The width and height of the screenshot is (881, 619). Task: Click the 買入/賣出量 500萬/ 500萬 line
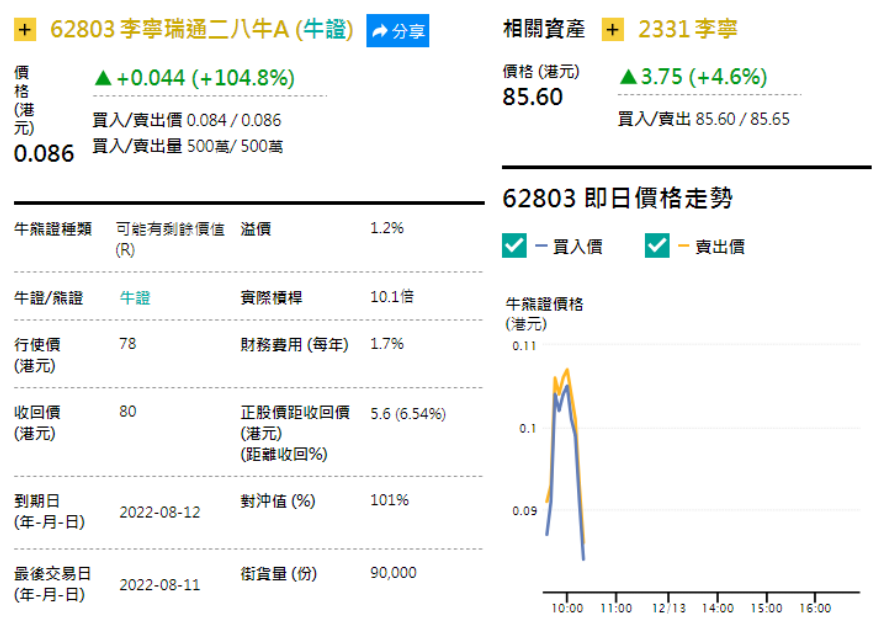[x=188, y=147]
